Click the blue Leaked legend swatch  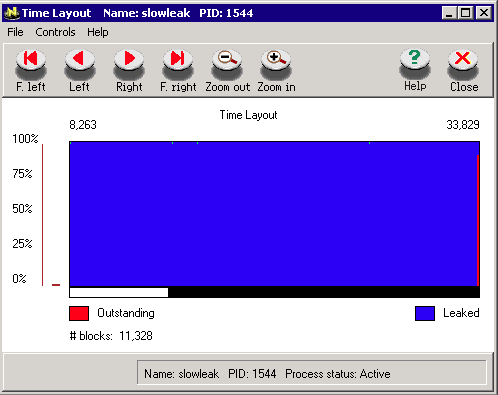pos(425,313)
